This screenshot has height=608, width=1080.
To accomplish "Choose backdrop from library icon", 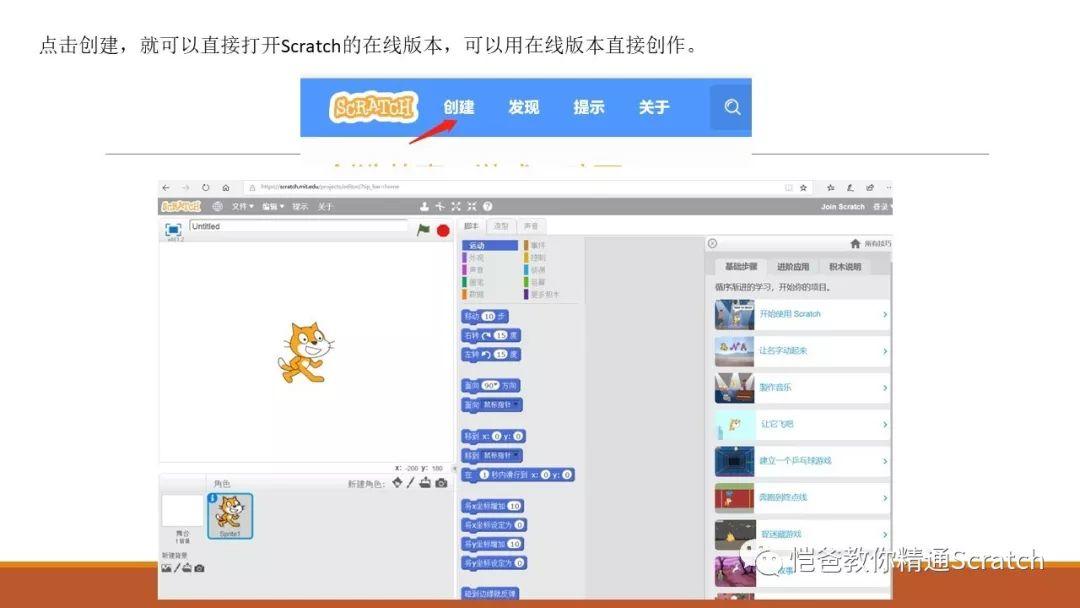I will [166, 568].
